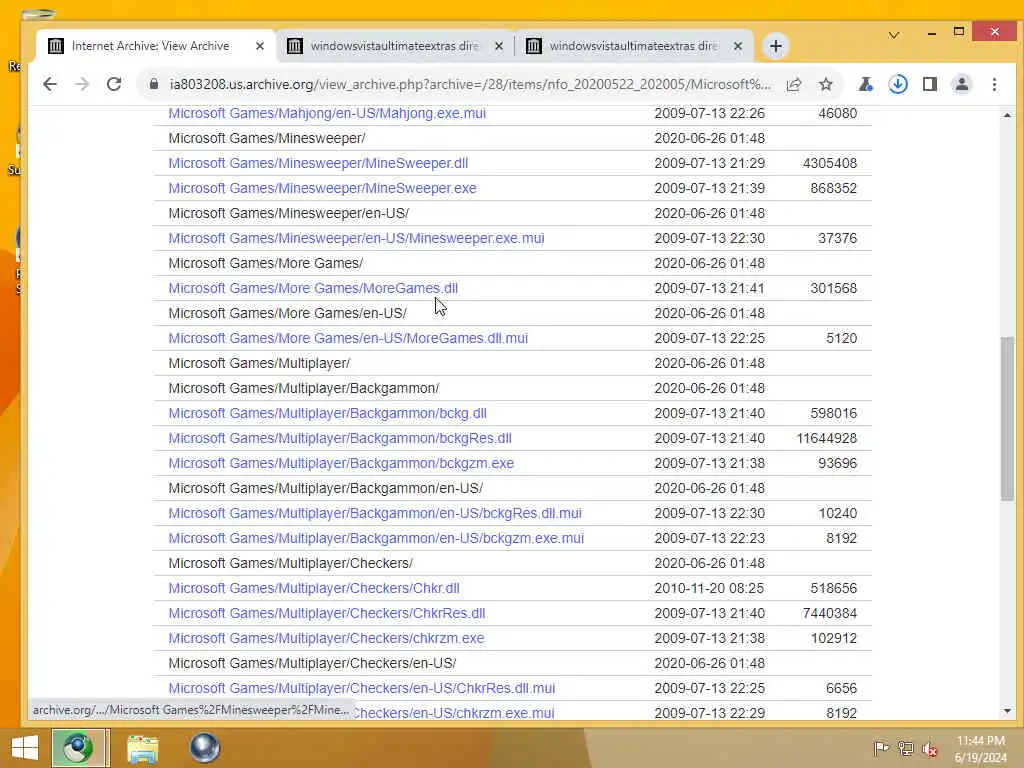Open the en-US/bckgRes.dll.mui link
The image size is (1024, 768).
click(x=375, y=513)
